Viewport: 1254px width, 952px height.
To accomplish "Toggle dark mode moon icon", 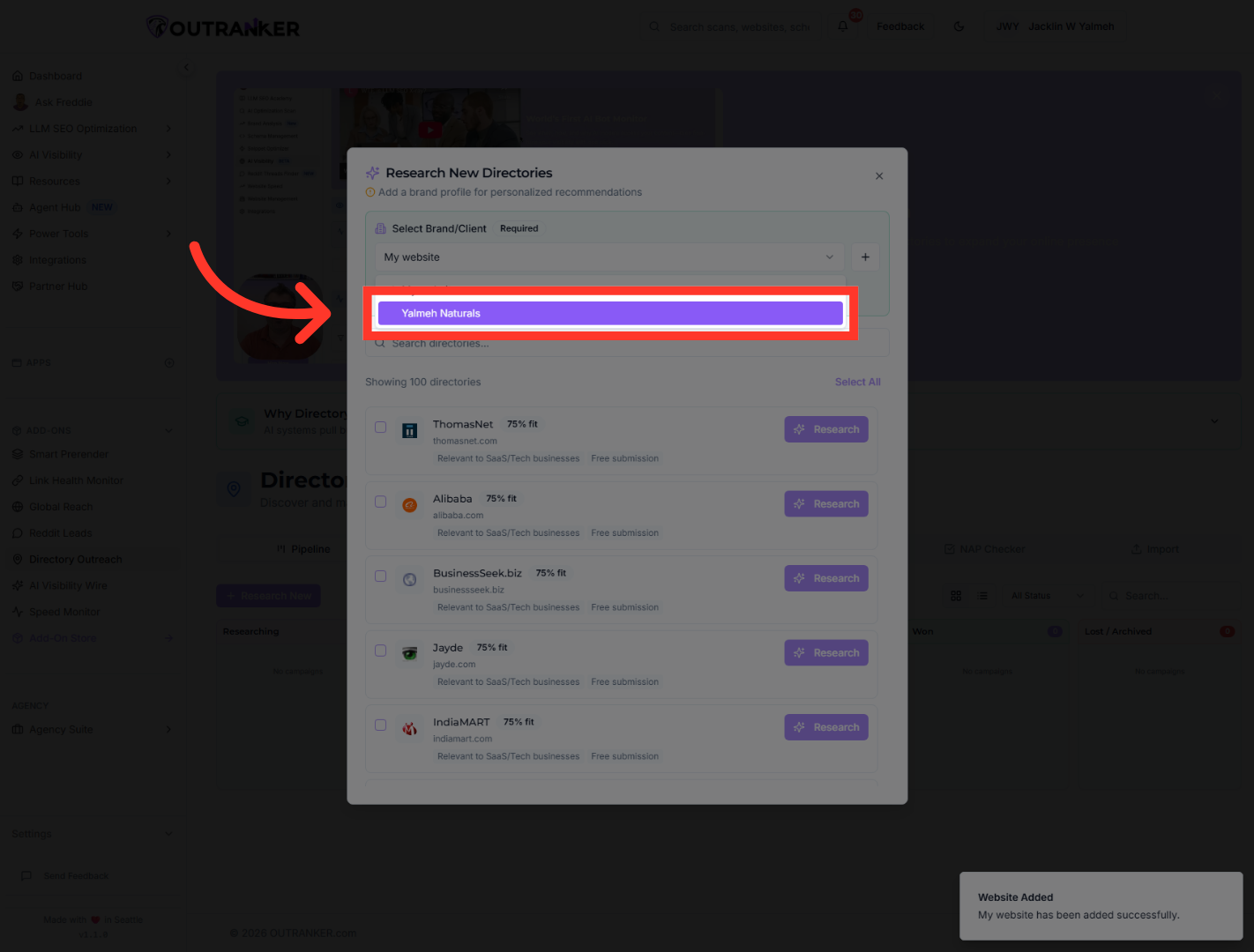I will coord(959,26).
